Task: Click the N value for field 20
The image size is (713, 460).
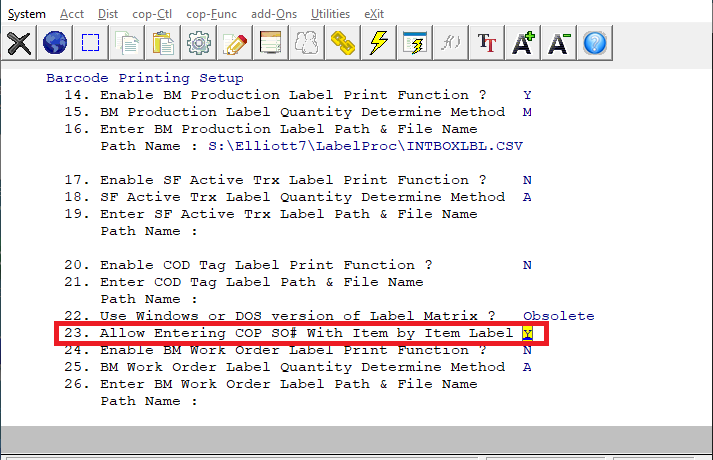Action: coord(527,265)
